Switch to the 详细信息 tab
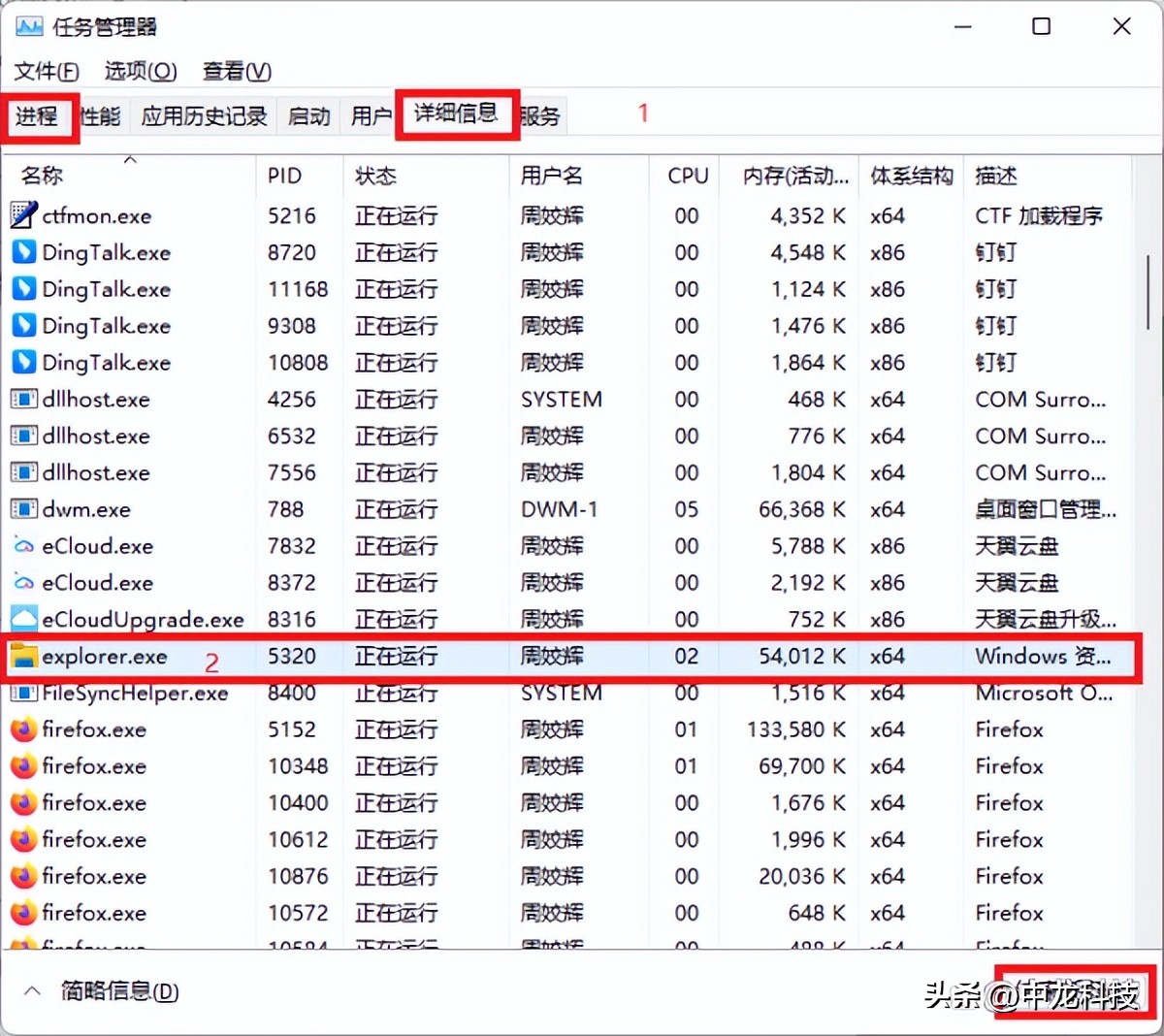 pos(457,114)
